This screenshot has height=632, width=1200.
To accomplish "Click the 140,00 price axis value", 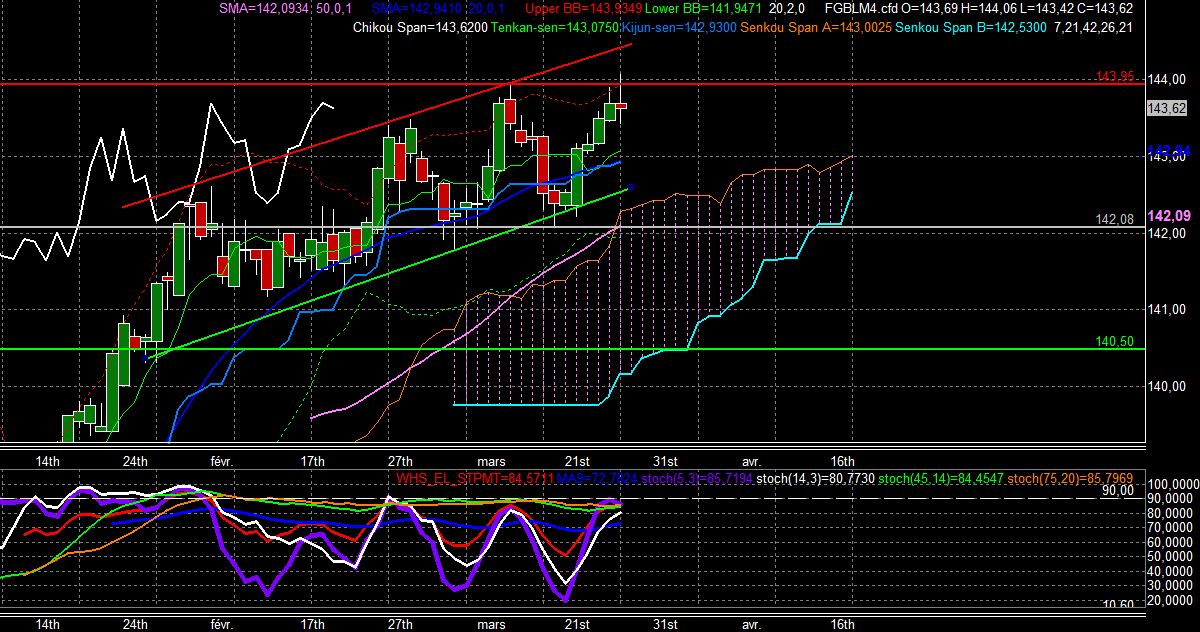I will 1166,387.
